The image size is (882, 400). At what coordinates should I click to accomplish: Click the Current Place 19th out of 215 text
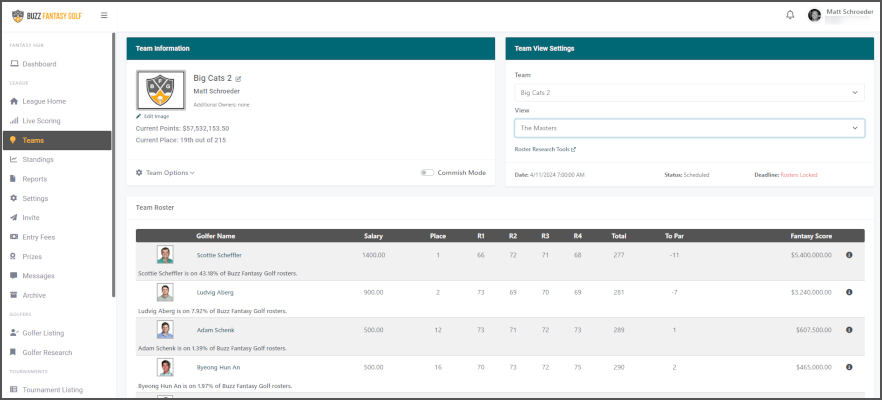[x=181, y=140]
